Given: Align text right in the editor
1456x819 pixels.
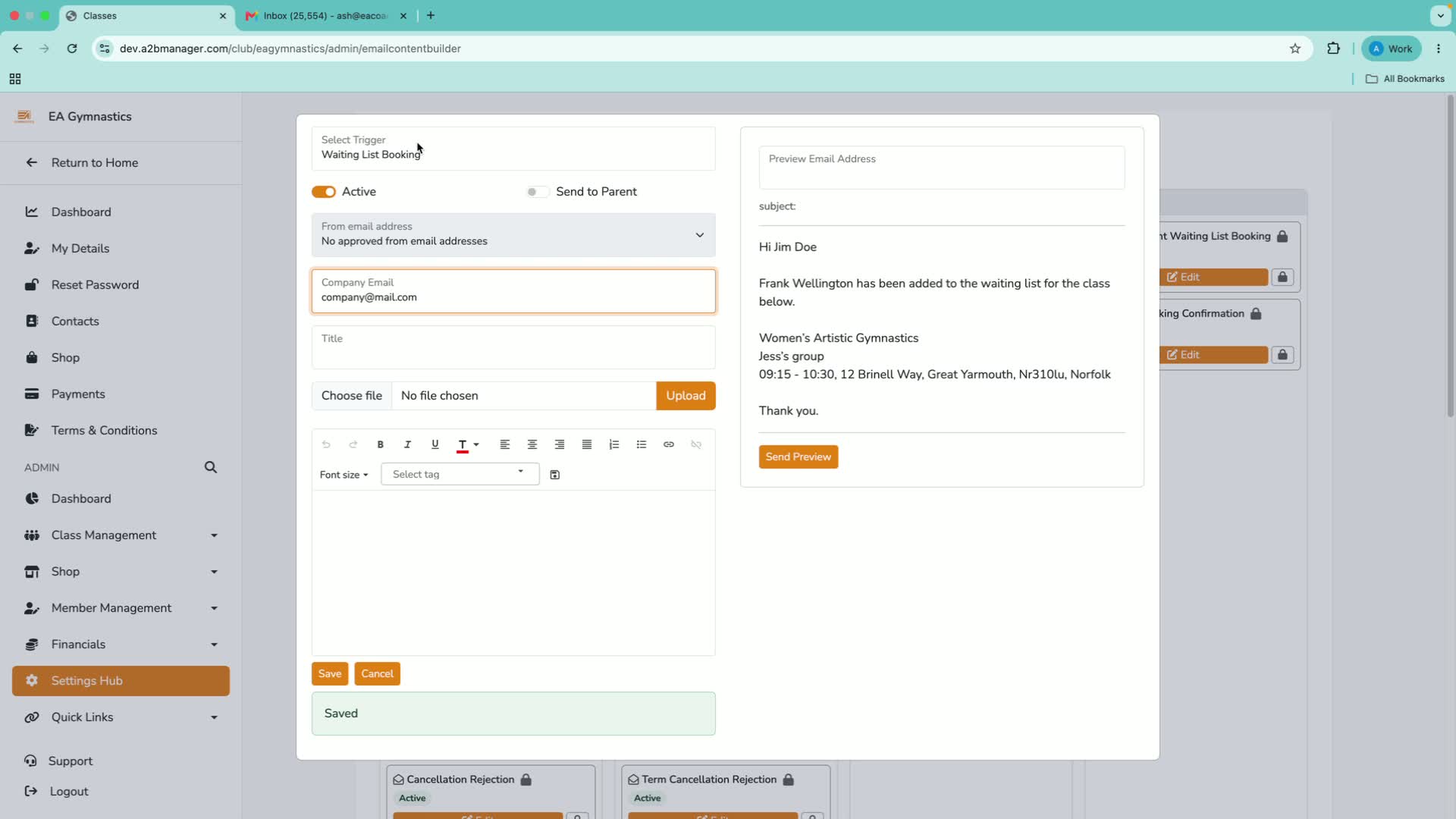Looking at the screenshot, I should [560, 444].
